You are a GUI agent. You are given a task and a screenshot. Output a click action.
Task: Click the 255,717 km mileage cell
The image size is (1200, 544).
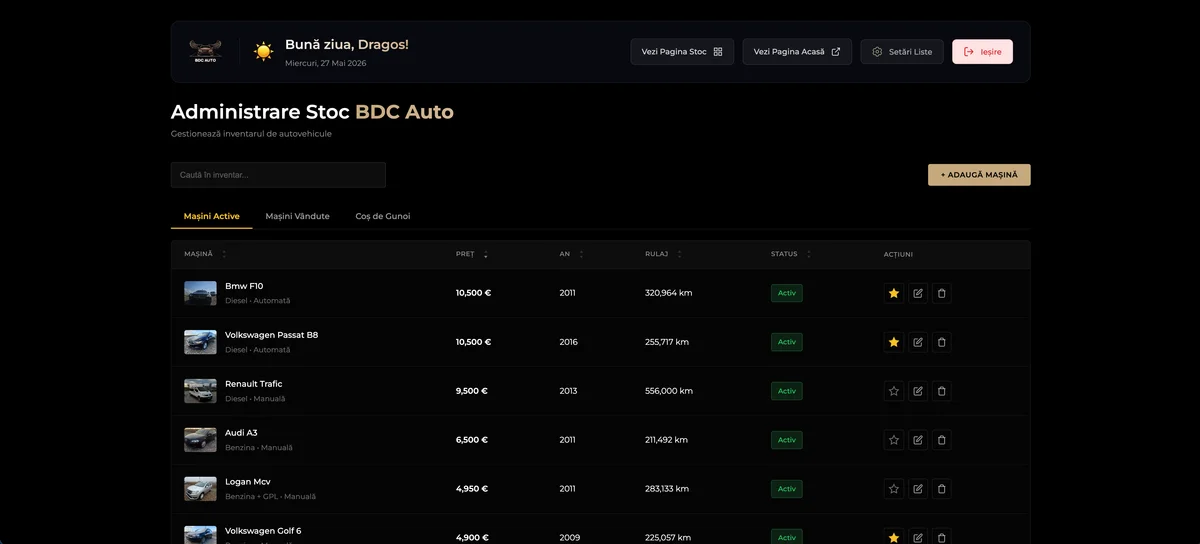667,342
